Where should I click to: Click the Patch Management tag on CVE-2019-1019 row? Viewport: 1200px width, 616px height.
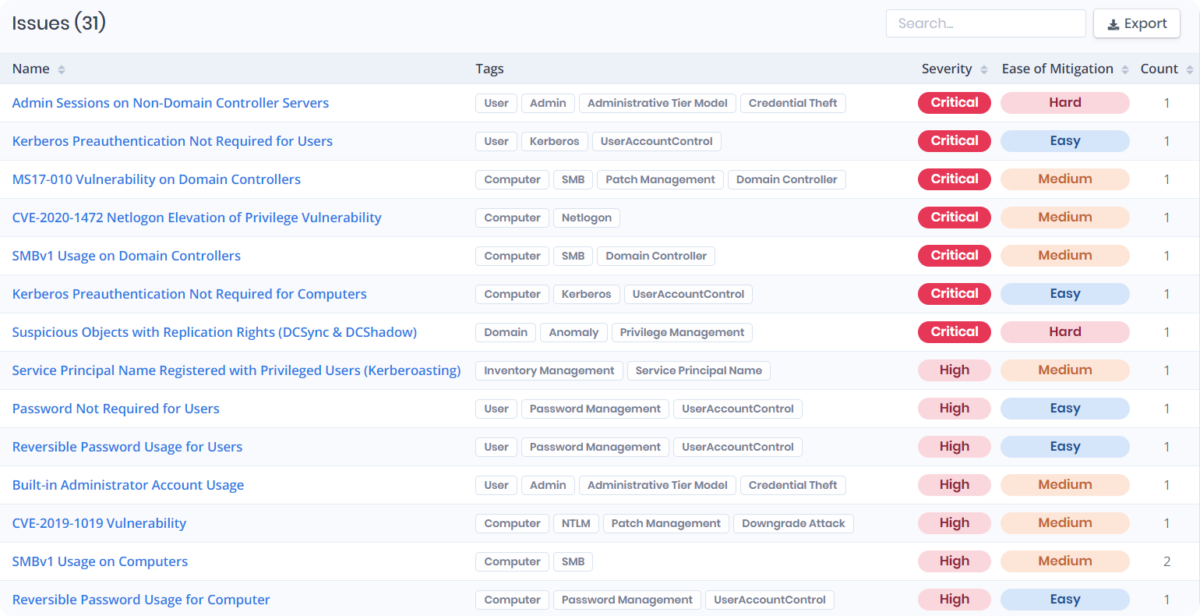pyautogui.click(x=666, y=523)
